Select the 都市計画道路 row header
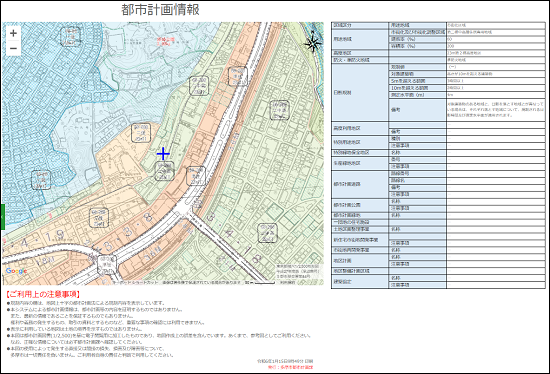 point(360,184)
